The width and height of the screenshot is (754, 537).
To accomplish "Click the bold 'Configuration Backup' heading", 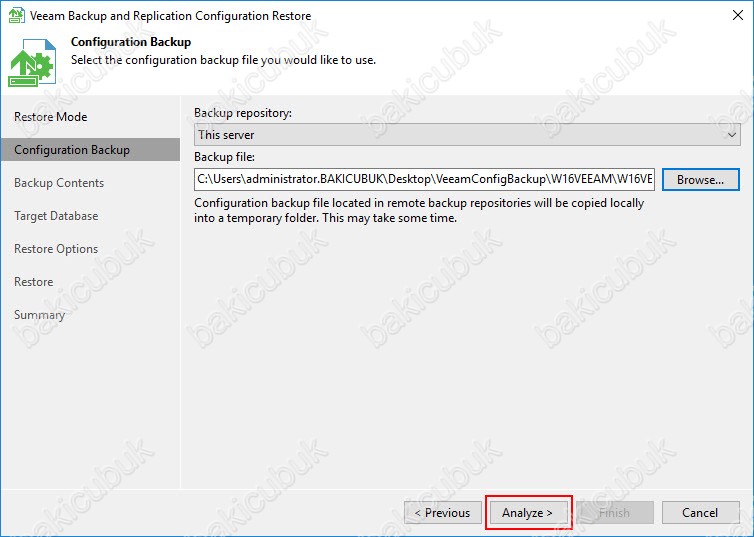I will pyautogui.click(x=131, y=42).
